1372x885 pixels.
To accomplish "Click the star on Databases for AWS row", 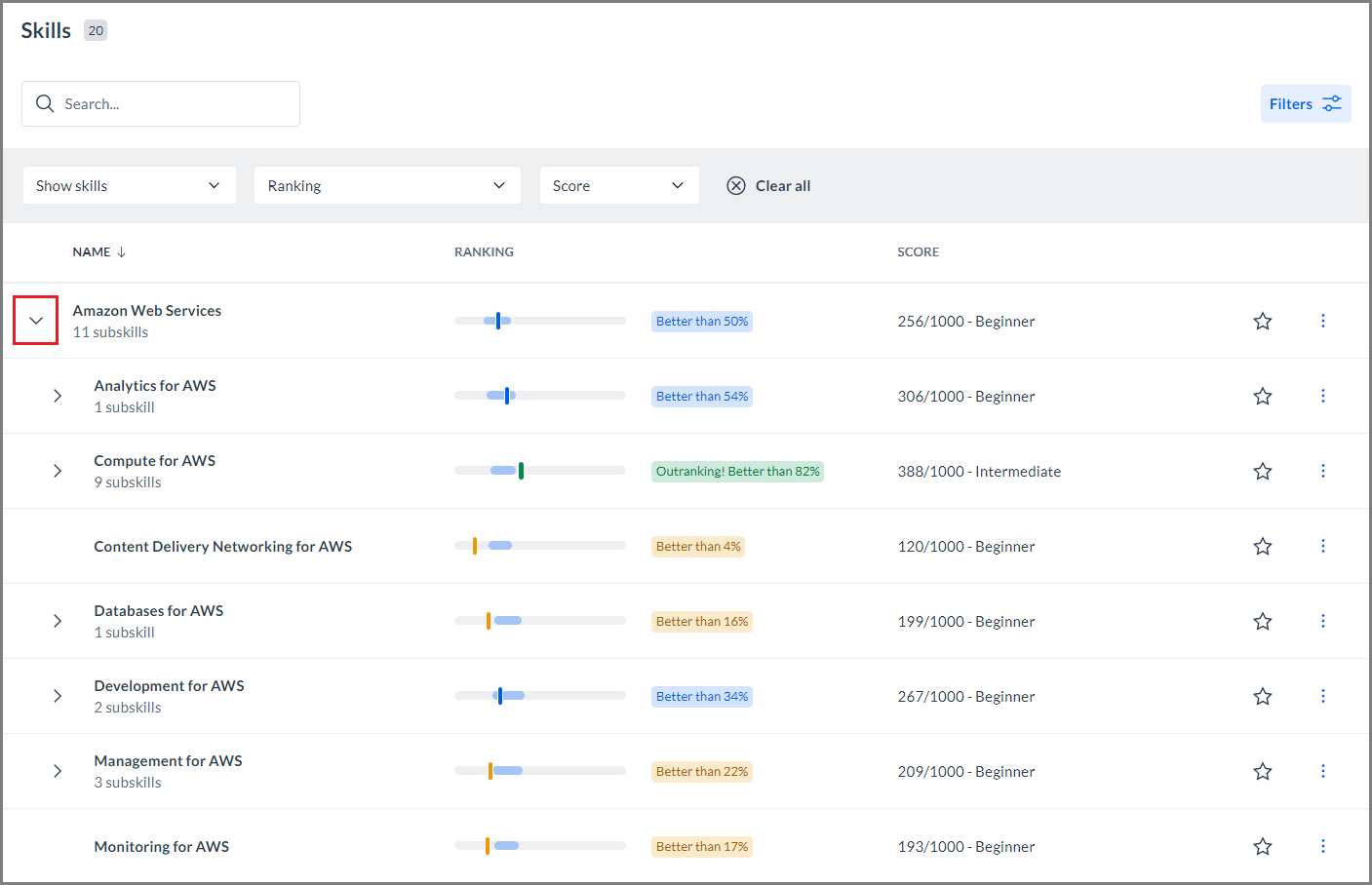I will tap(1262, 621).
